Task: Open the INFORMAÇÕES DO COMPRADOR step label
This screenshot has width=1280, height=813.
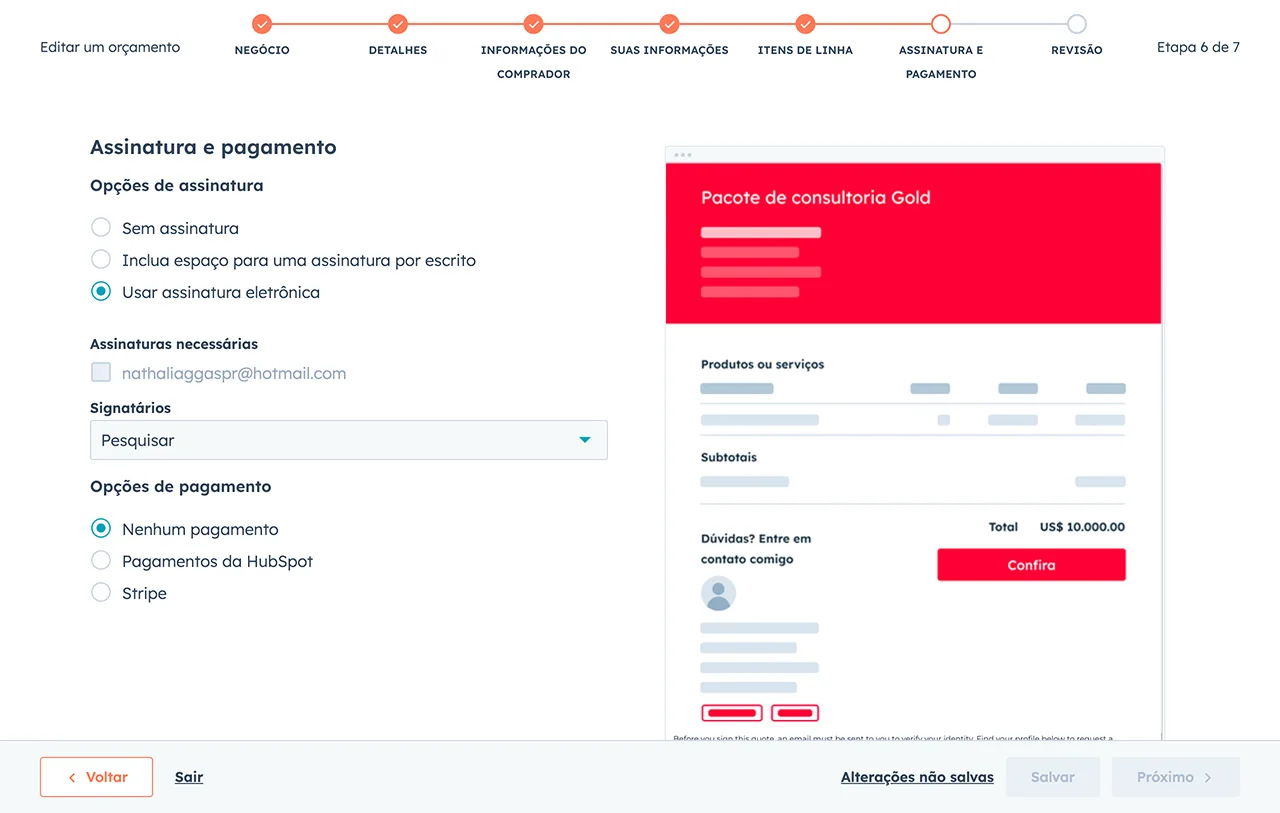Action: coord(534,62)
